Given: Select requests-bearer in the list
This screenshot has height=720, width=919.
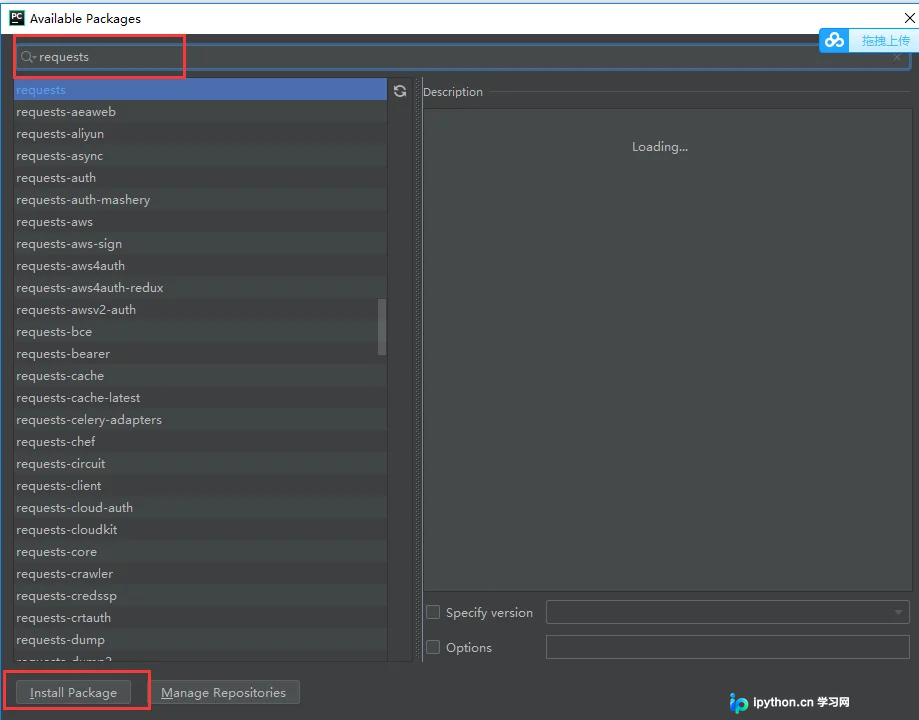Looking at the screenshot, I should click(x=200, y=354).
